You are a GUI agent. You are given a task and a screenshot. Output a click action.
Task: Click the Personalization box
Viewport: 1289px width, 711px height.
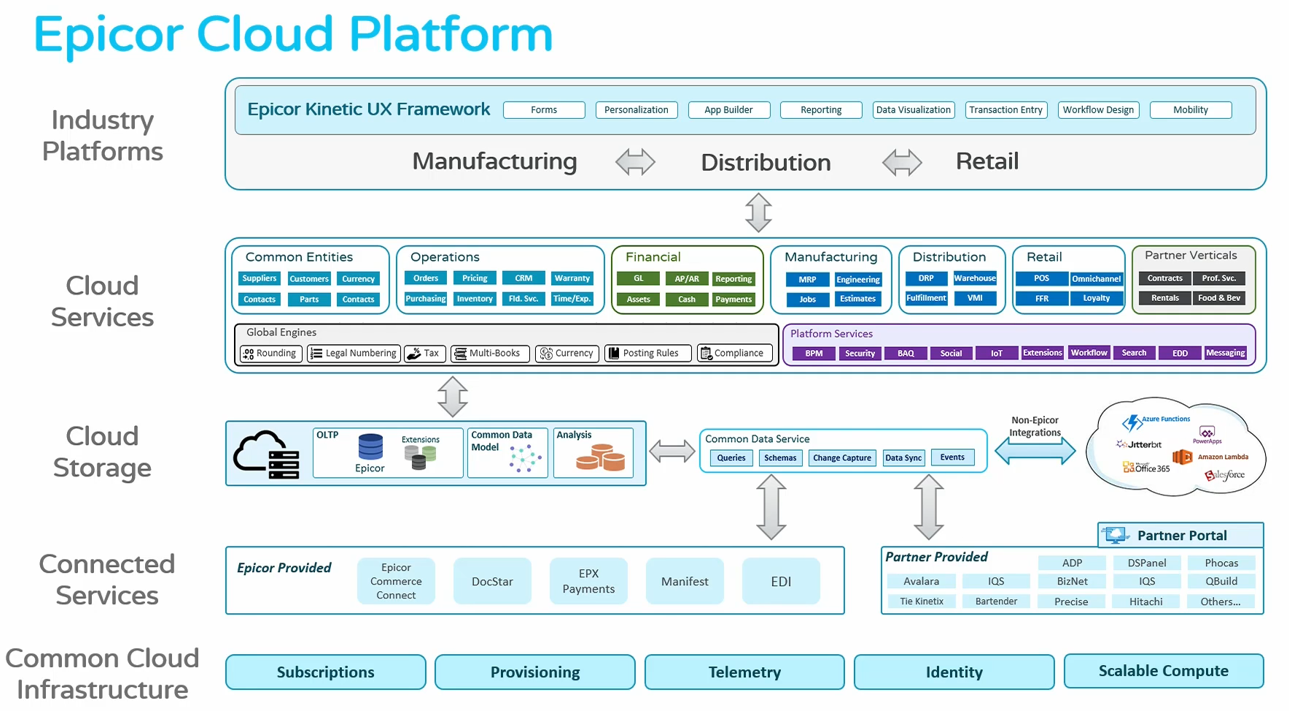tap(636, 110)
